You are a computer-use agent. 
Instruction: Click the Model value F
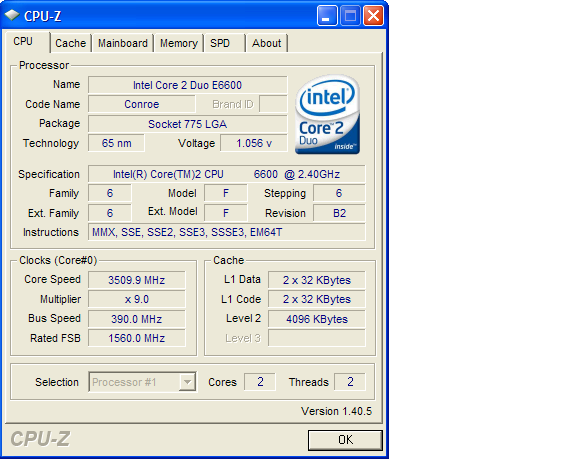[226, 193]
